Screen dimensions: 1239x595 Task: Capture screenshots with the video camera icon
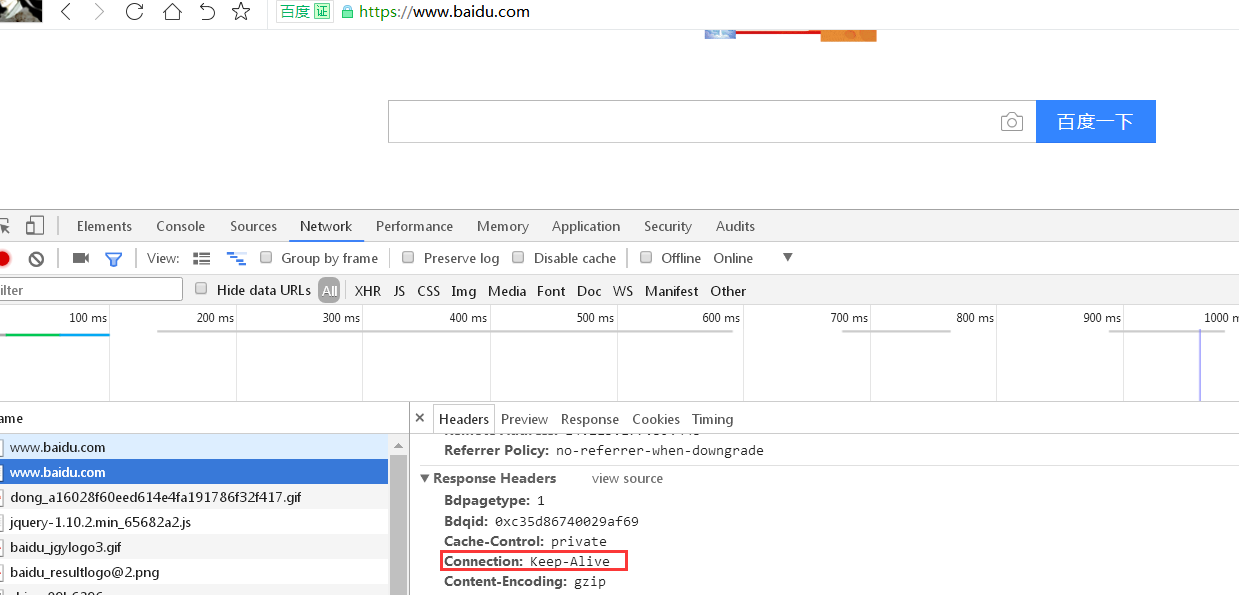pos(81,258)
